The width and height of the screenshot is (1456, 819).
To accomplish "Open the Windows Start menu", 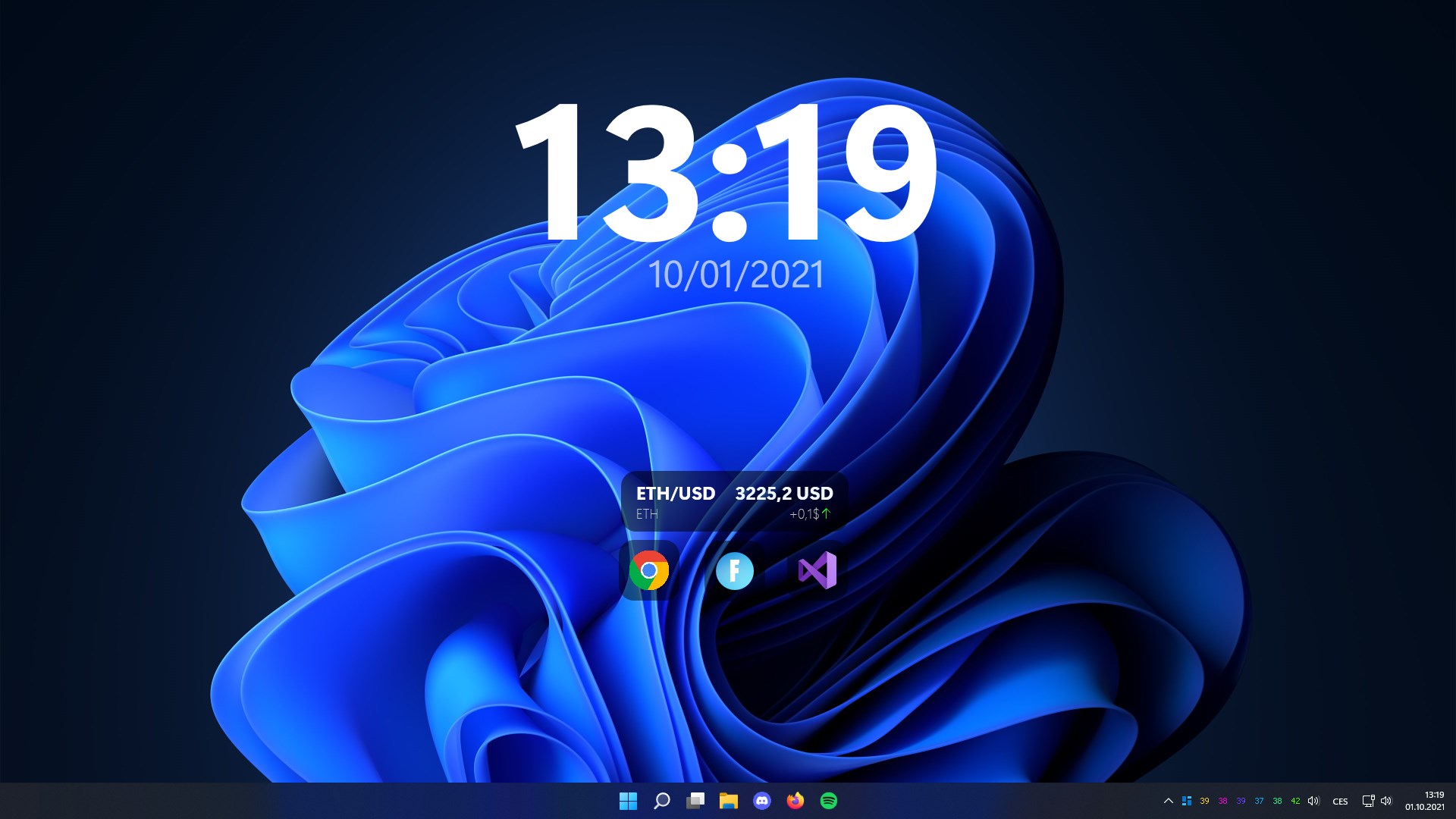I will (x=628, y=801).
